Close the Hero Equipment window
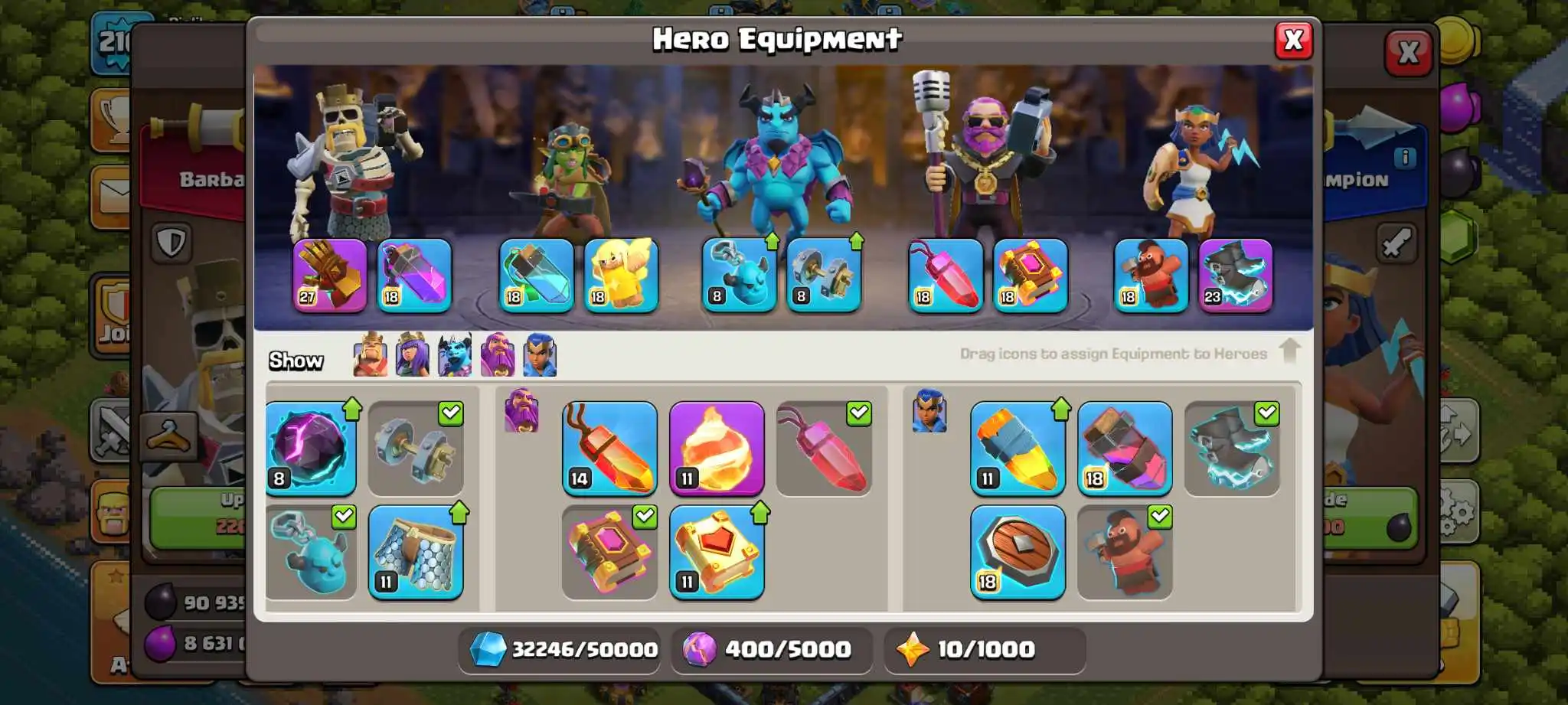 pyautogui.click(x=1293, y=40)
